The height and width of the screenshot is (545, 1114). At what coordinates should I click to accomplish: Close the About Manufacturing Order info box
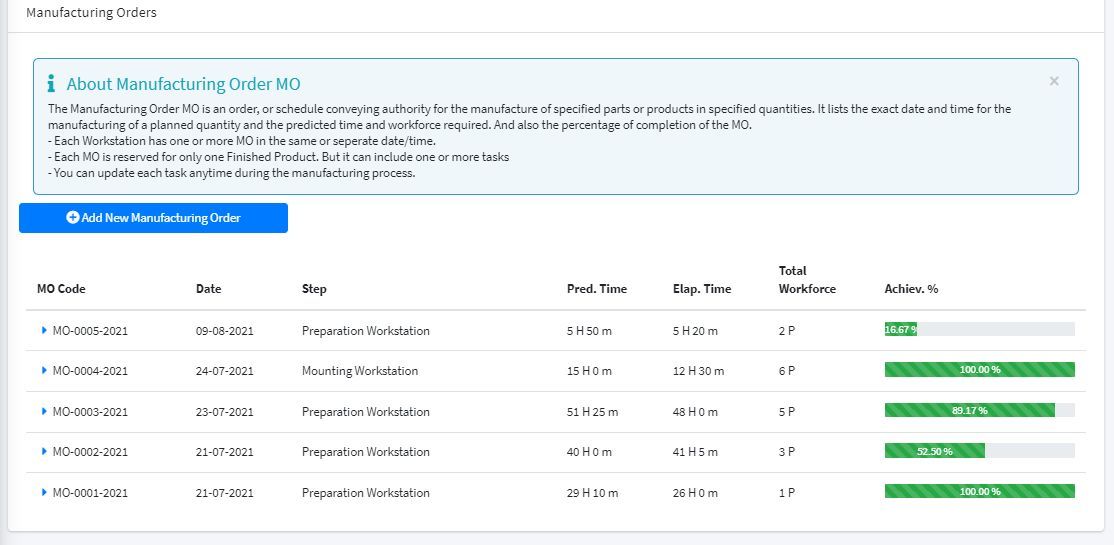(x=1053, y=82)
